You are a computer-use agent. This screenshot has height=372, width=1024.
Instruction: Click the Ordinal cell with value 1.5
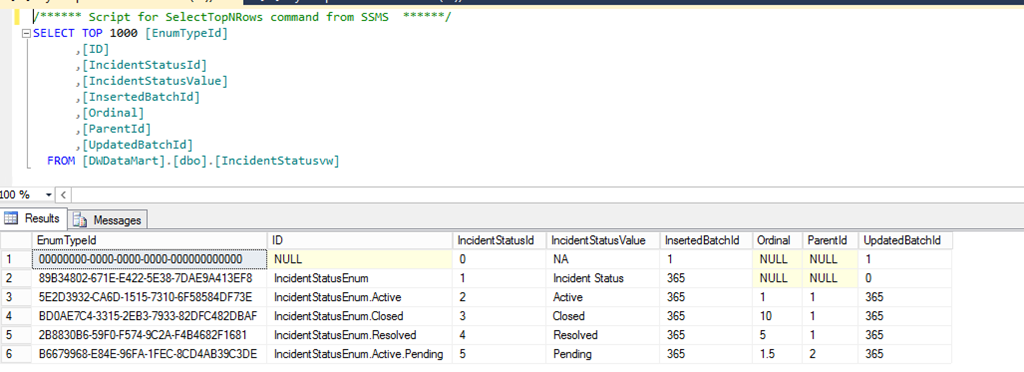point(777,354)
